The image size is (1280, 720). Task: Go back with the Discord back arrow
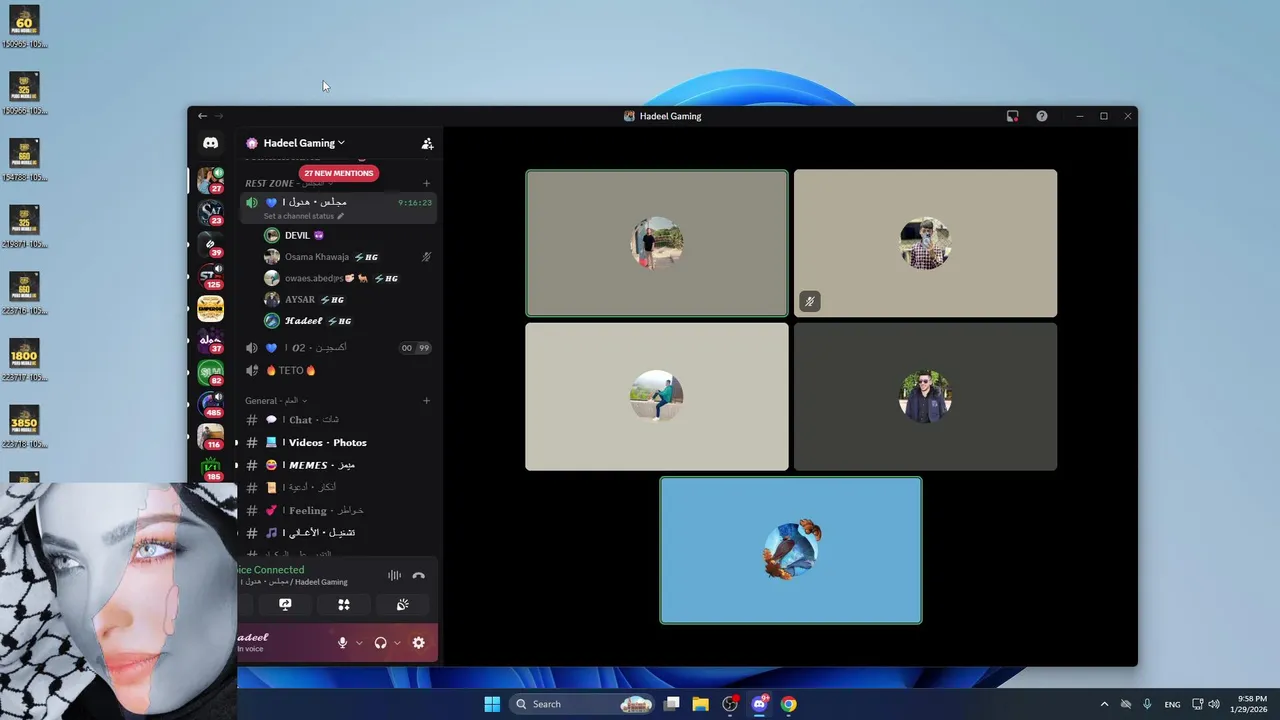click(x=202, y=116)
